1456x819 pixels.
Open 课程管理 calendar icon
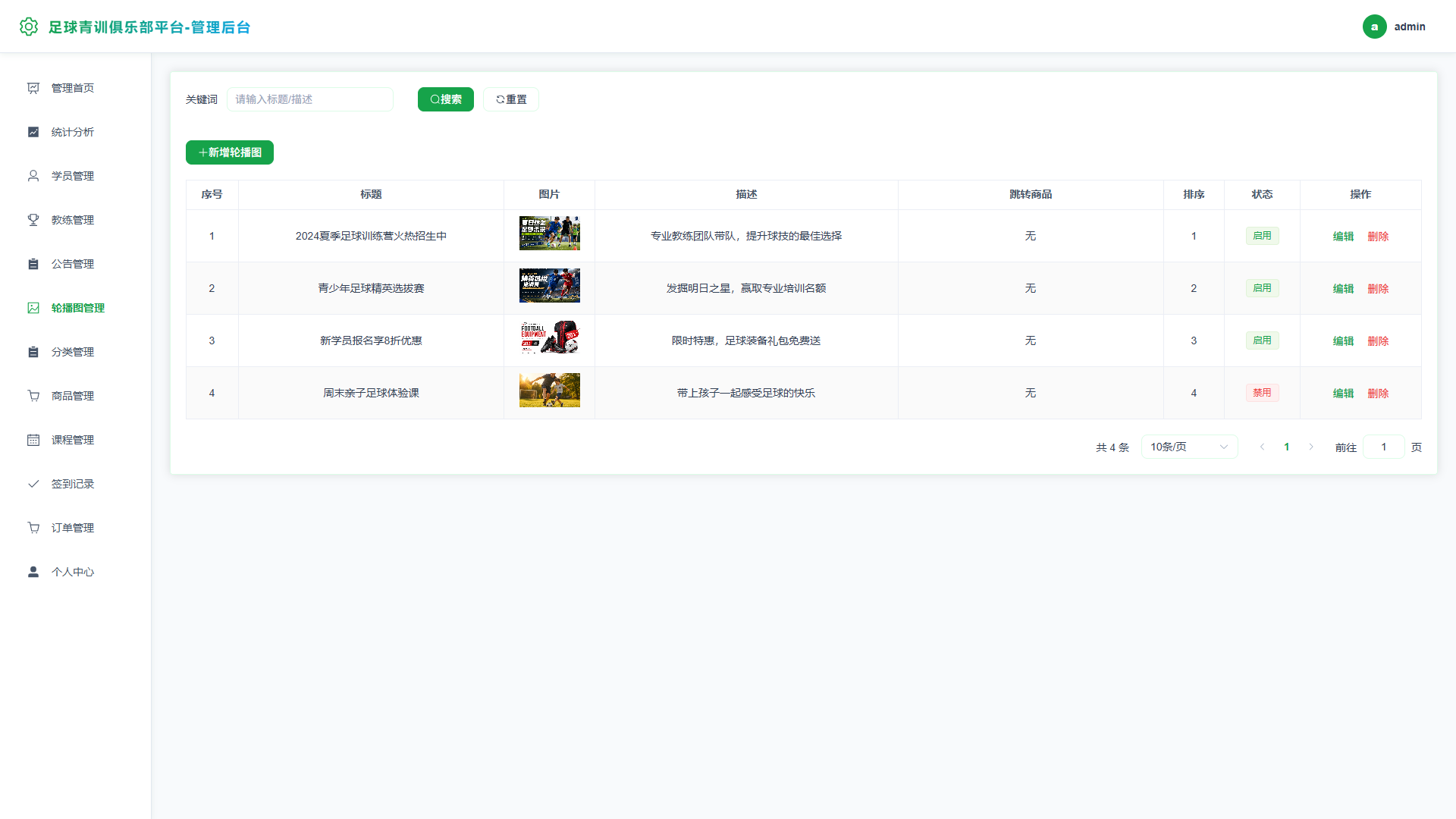coord(33,440)
